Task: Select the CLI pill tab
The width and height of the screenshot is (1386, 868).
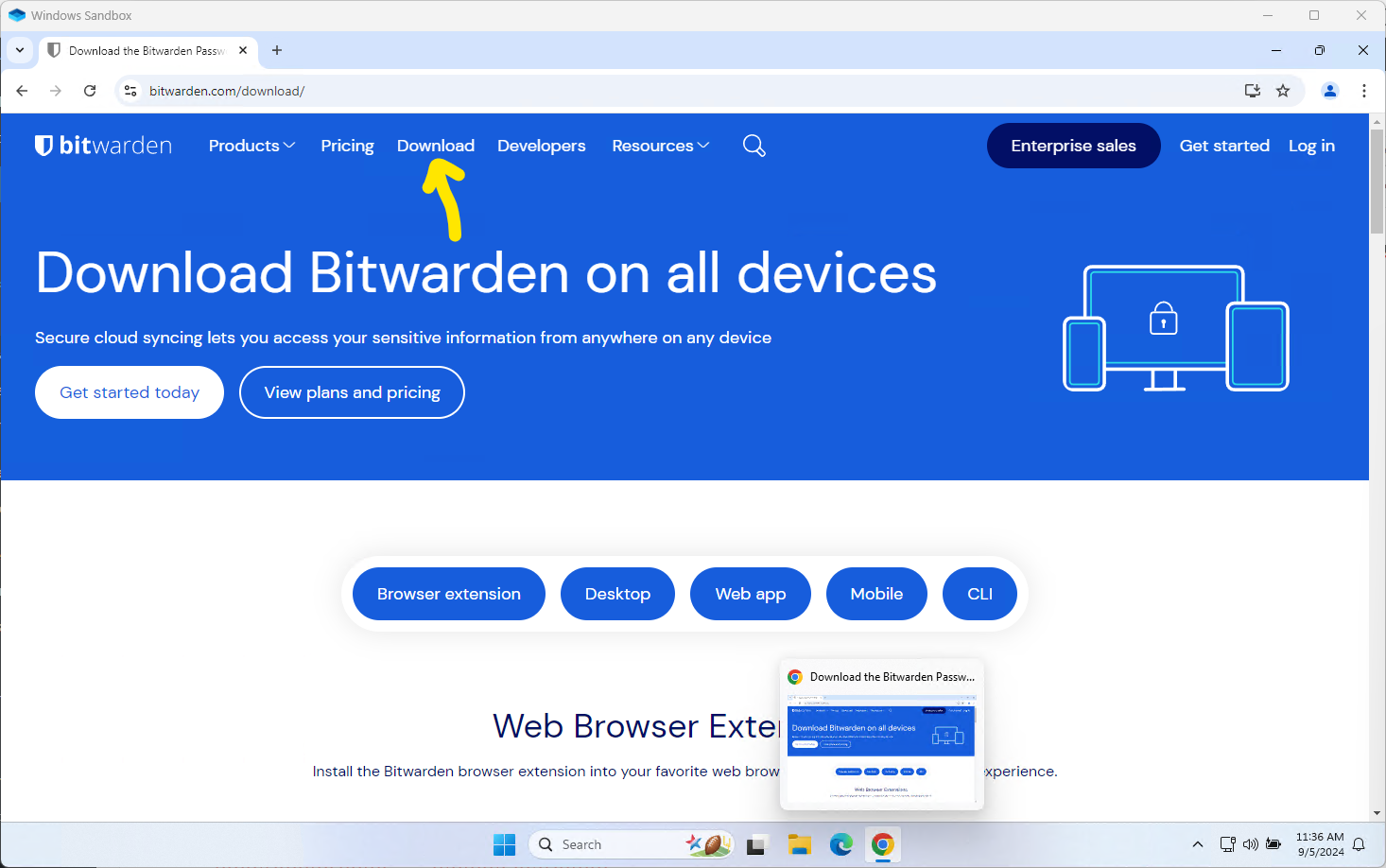Action: [x=980, y=594]
